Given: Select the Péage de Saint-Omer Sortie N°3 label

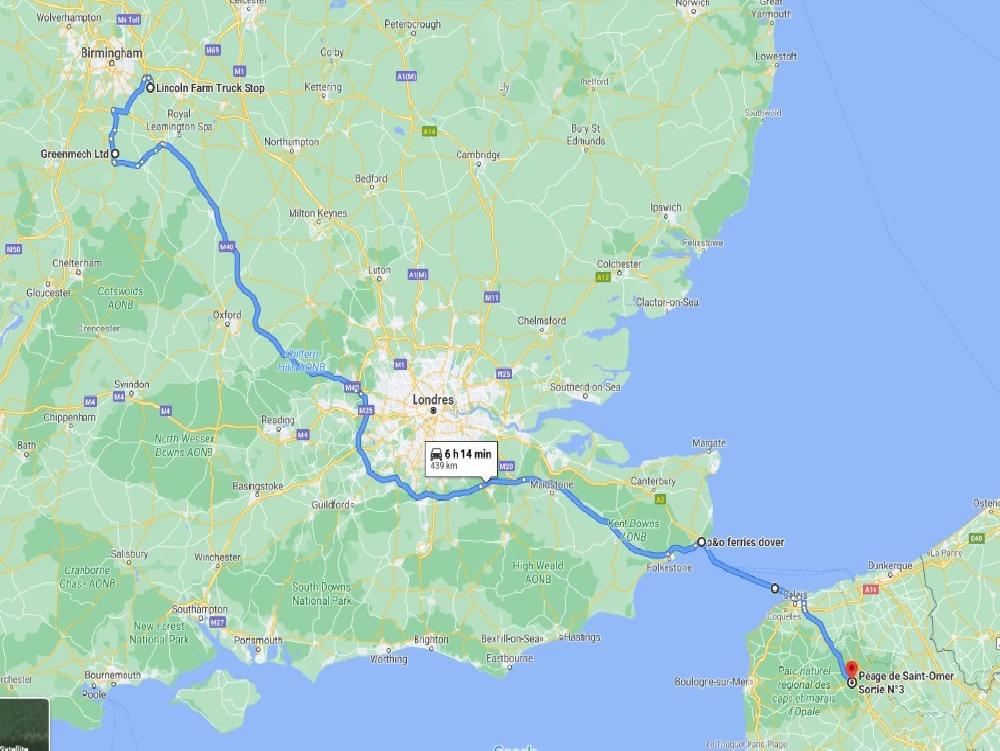Looking at the screenshot, I should pos(906,683).
